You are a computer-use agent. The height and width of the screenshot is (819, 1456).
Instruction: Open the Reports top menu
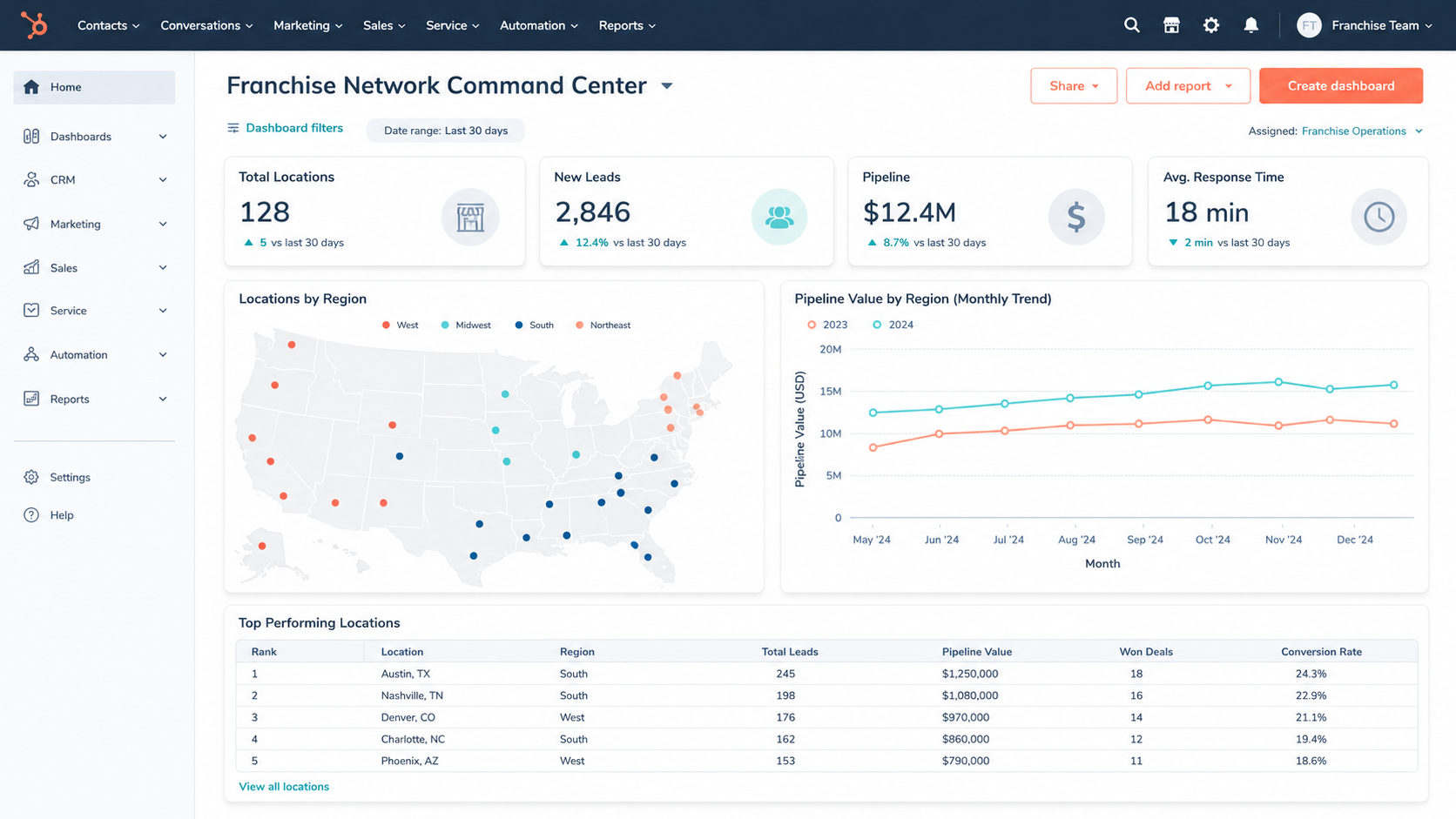tap(627, 25)
